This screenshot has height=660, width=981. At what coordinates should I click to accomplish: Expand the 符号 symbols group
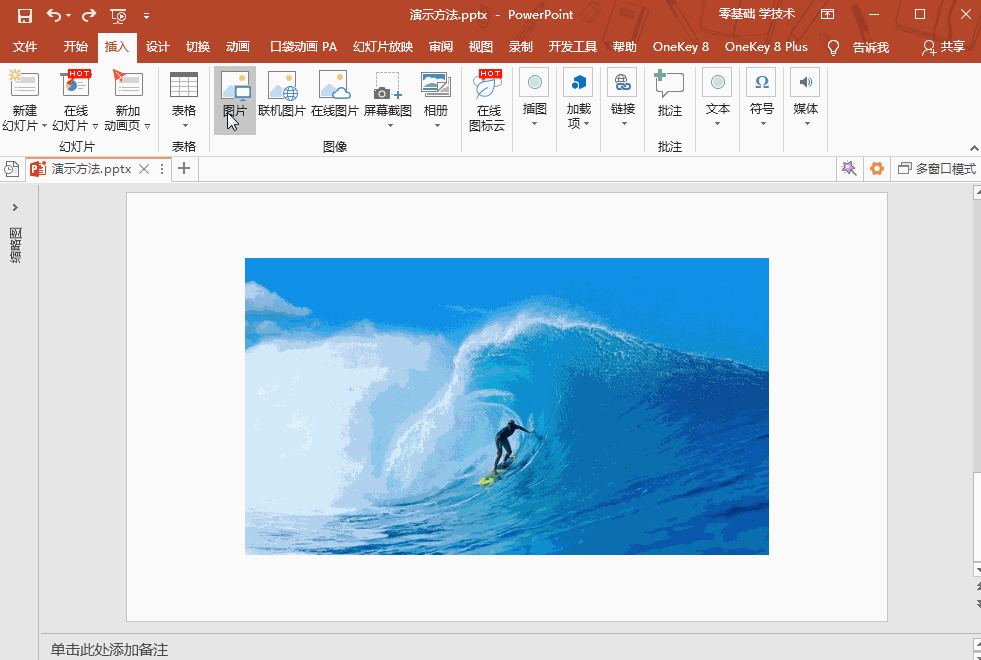pos(761,99)
